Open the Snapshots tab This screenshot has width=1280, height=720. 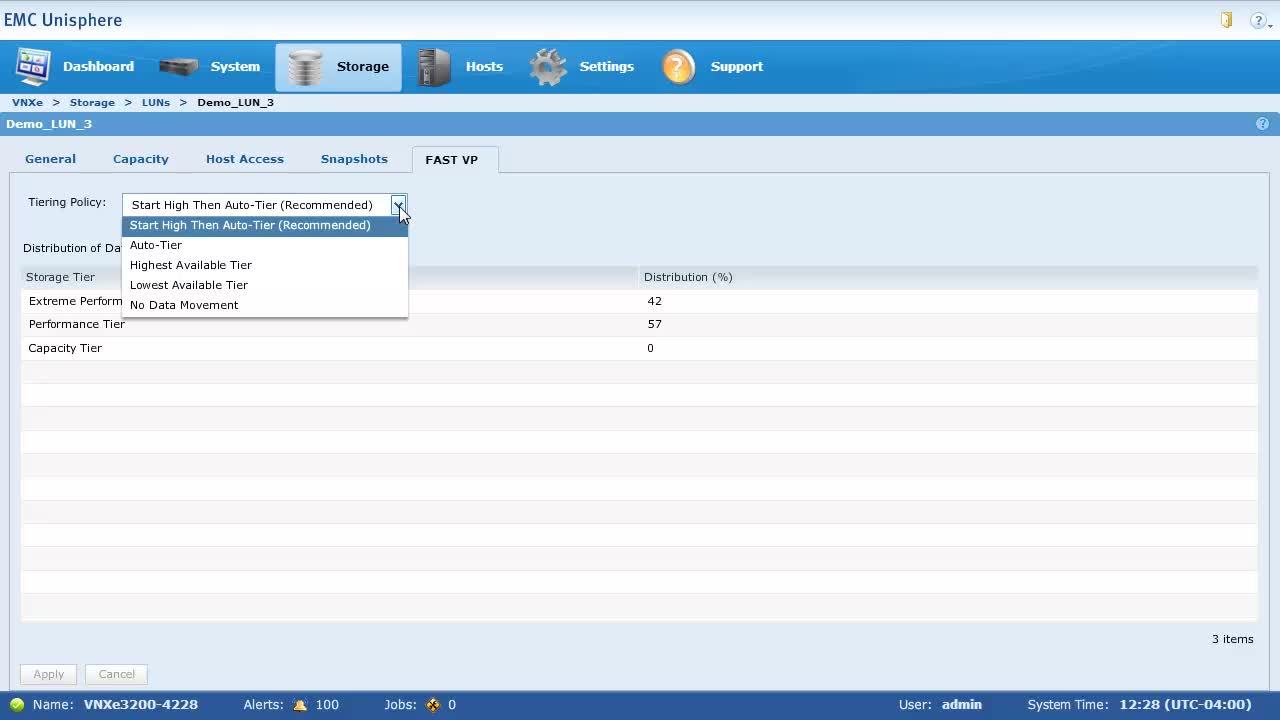[354, 159]
